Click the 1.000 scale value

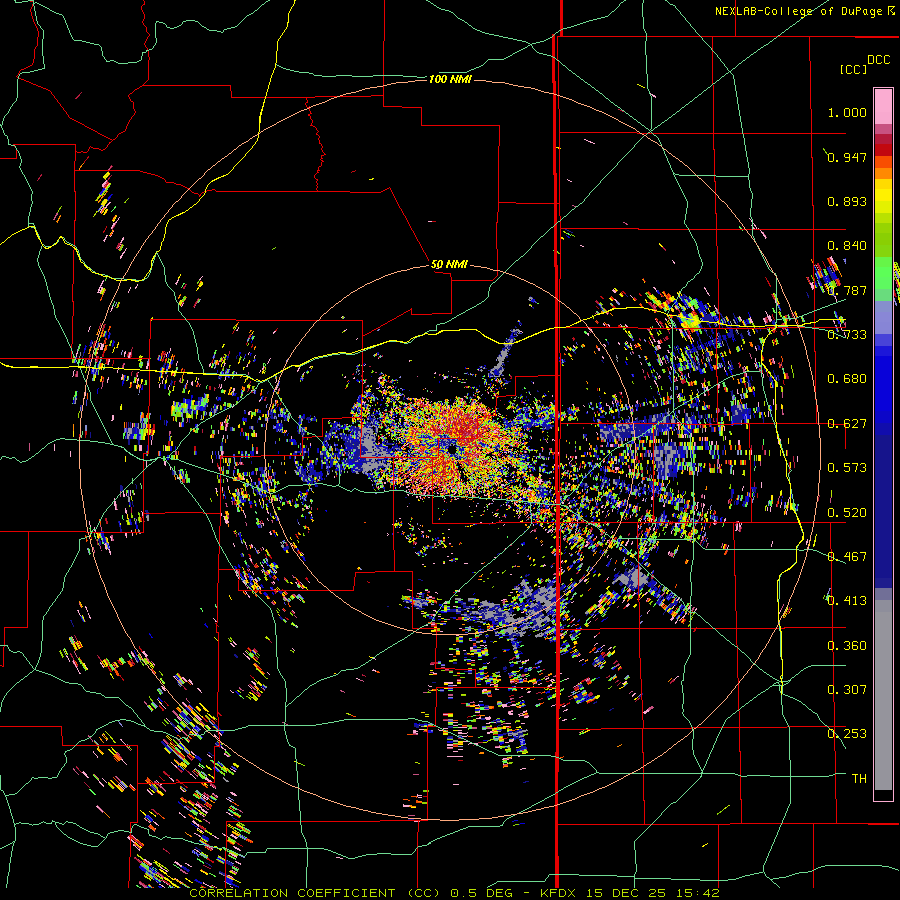point(847,112)
